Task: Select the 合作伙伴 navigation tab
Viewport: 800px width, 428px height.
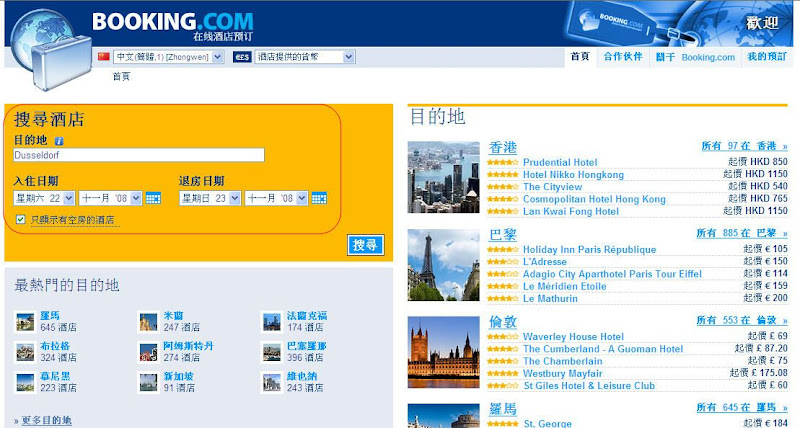Action: tap(623, 57)
